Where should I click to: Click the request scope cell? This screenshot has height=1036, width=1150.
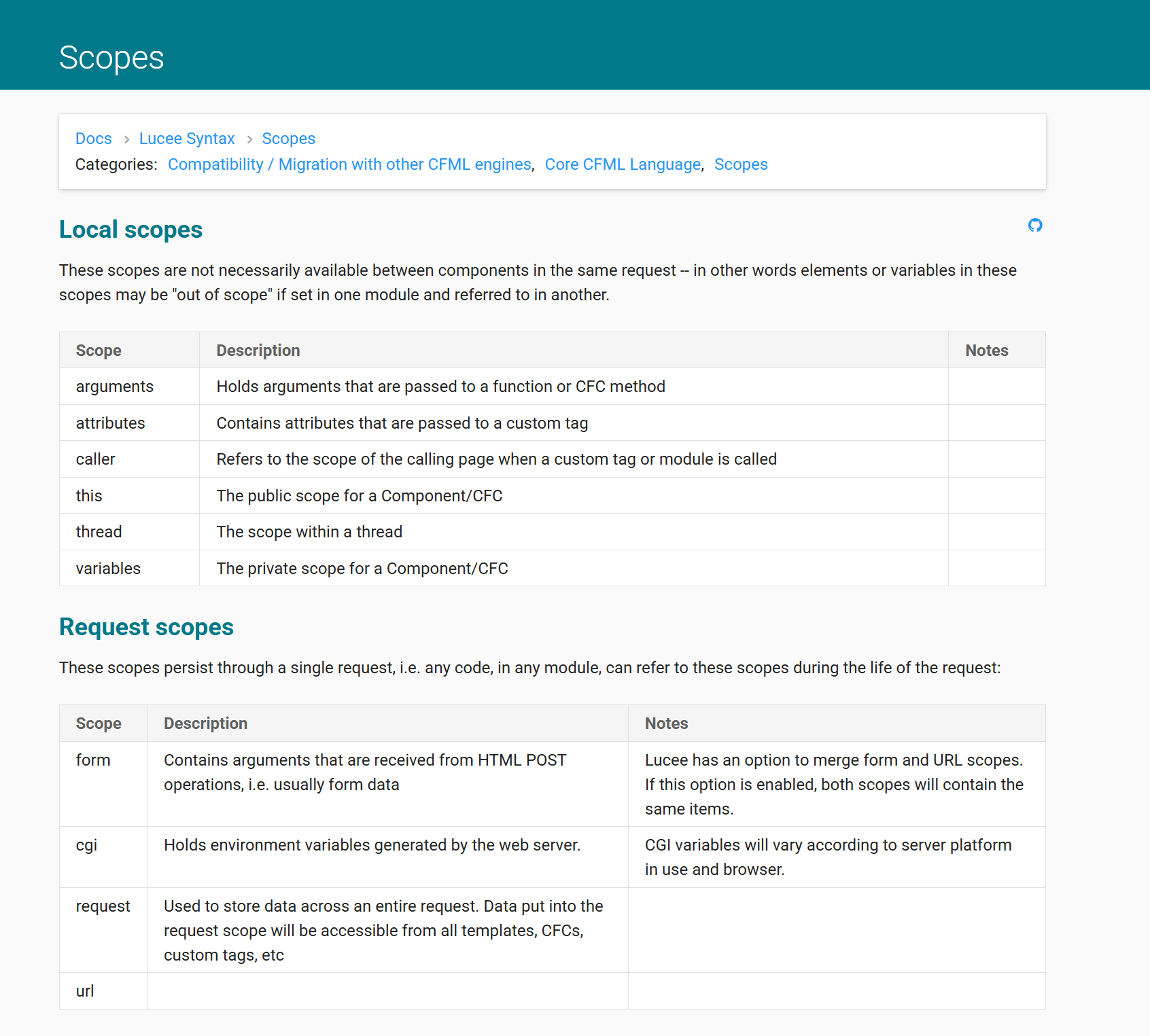point(103,930)
